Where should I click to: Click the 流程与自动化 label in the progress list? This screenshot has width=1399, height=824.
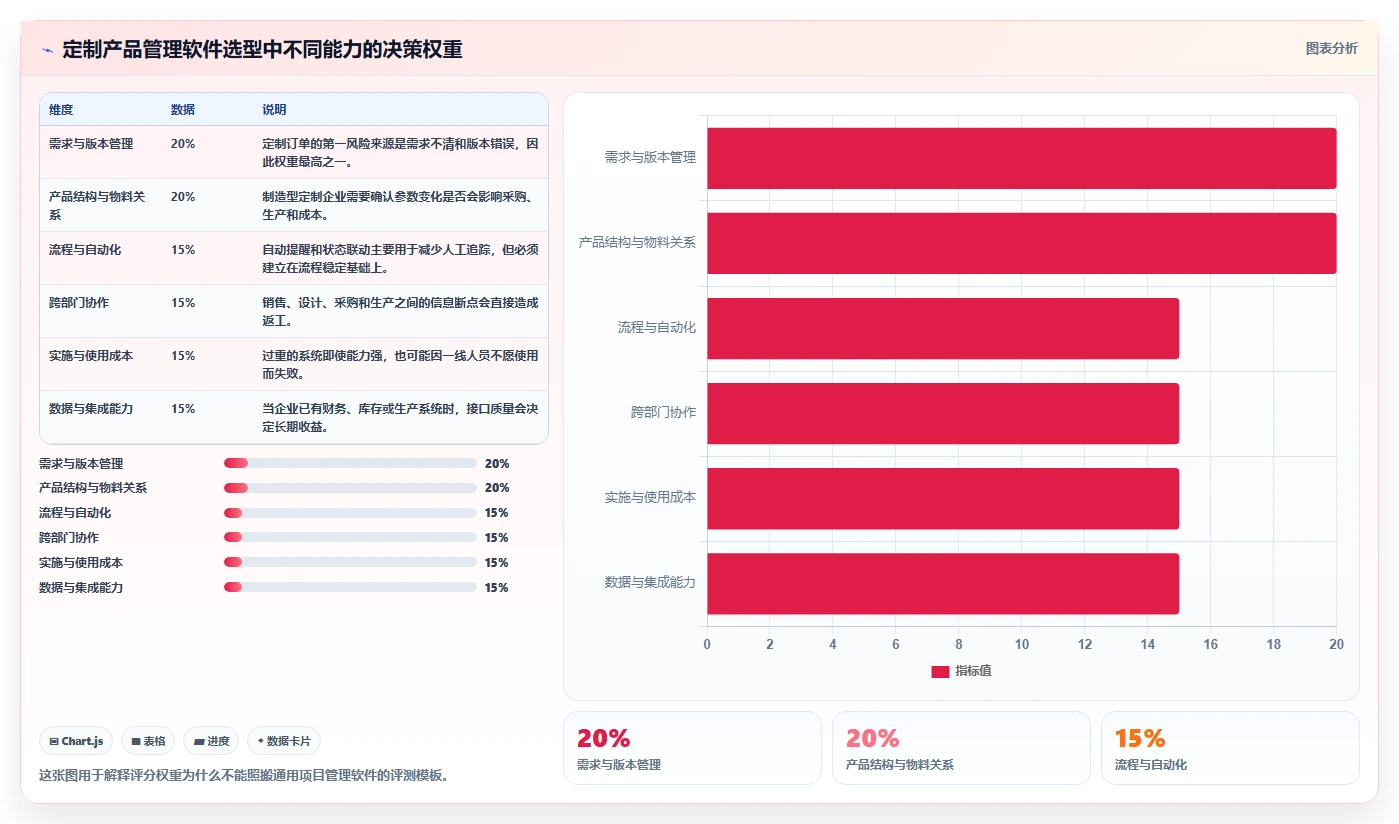[x=75, y=513]
